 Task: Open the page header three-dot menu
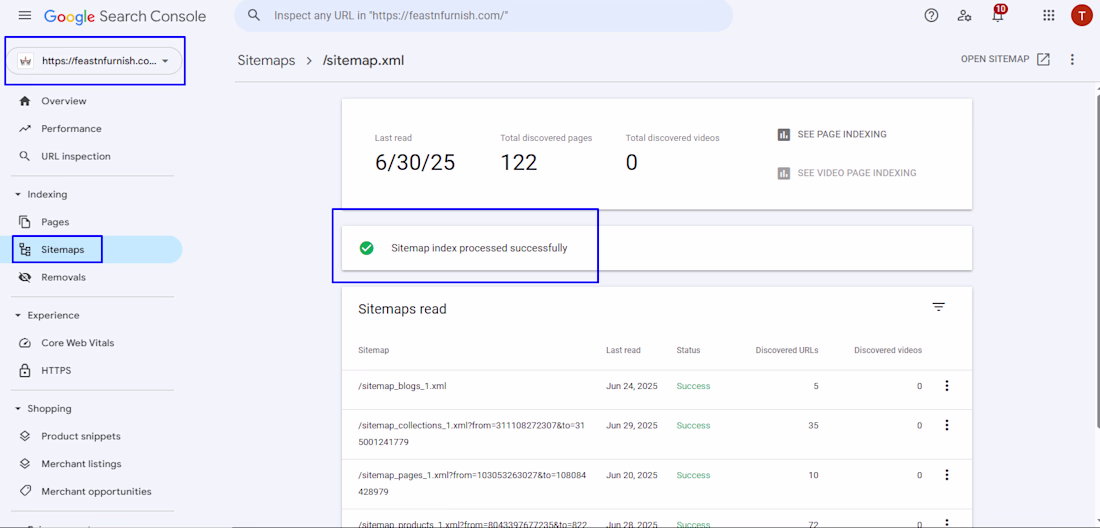[x=1072, y=60]
